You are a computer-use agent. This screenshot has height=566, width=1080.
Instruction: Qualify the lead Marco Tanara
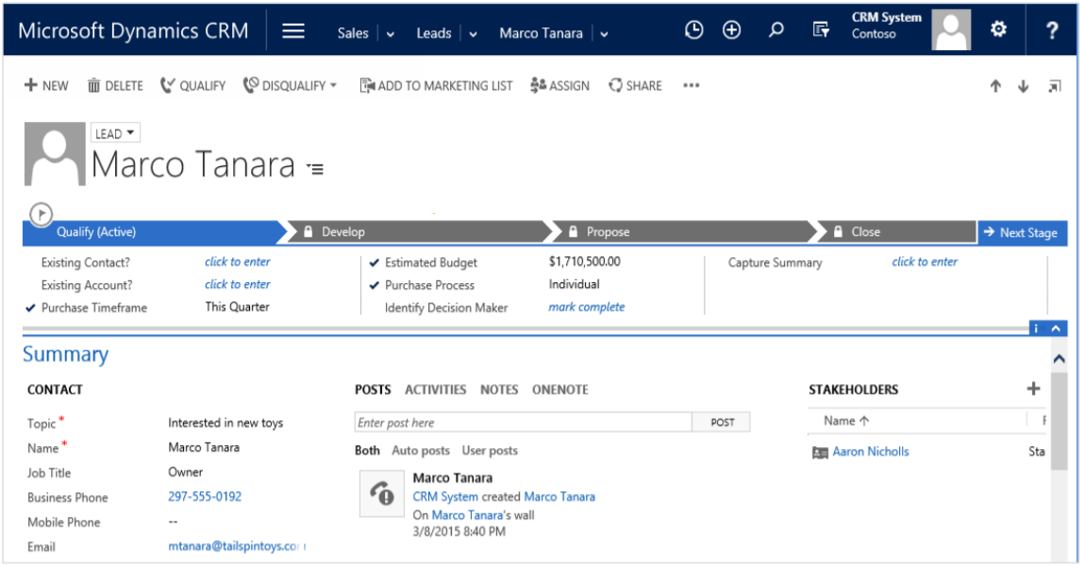tap(193, 85)
